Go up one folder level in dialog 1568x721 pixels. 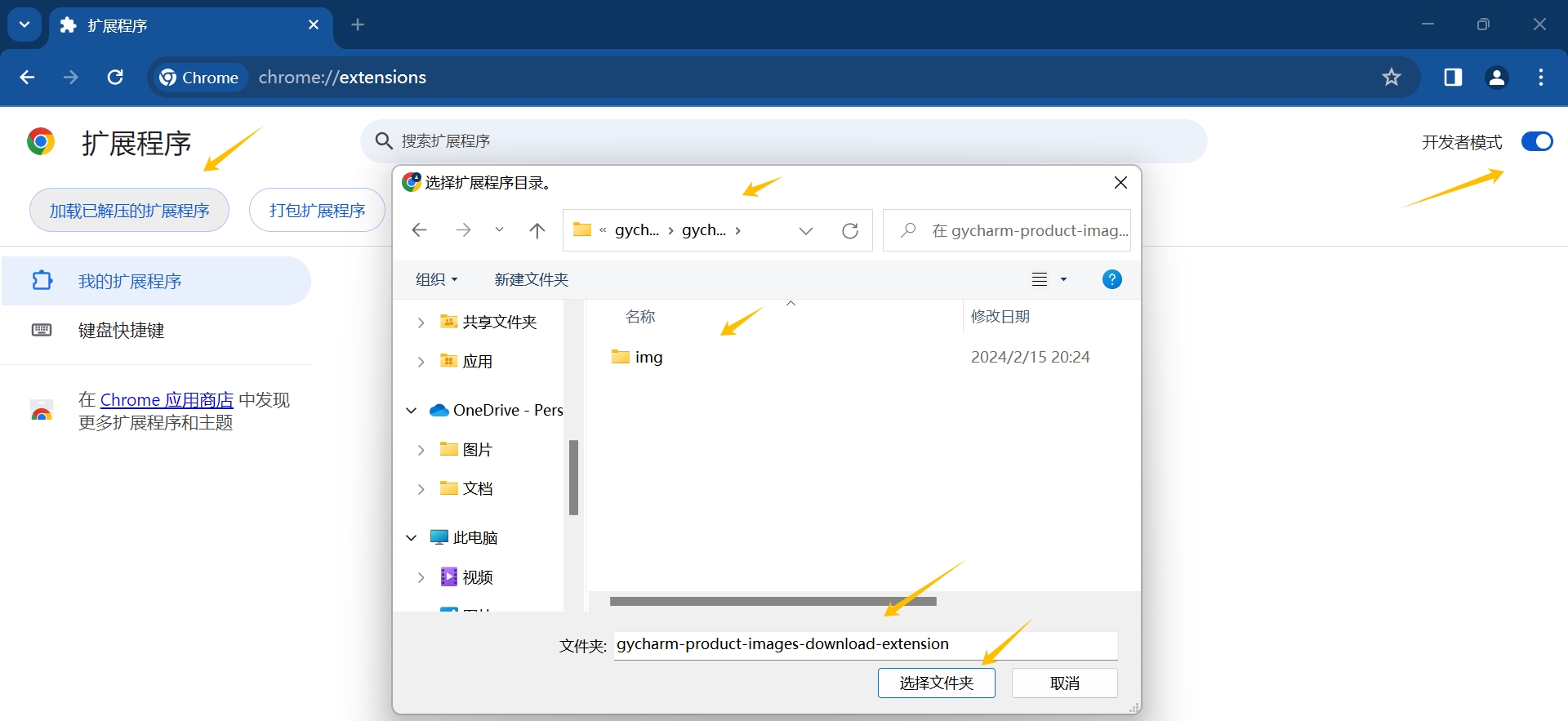(x=537, y=230)
